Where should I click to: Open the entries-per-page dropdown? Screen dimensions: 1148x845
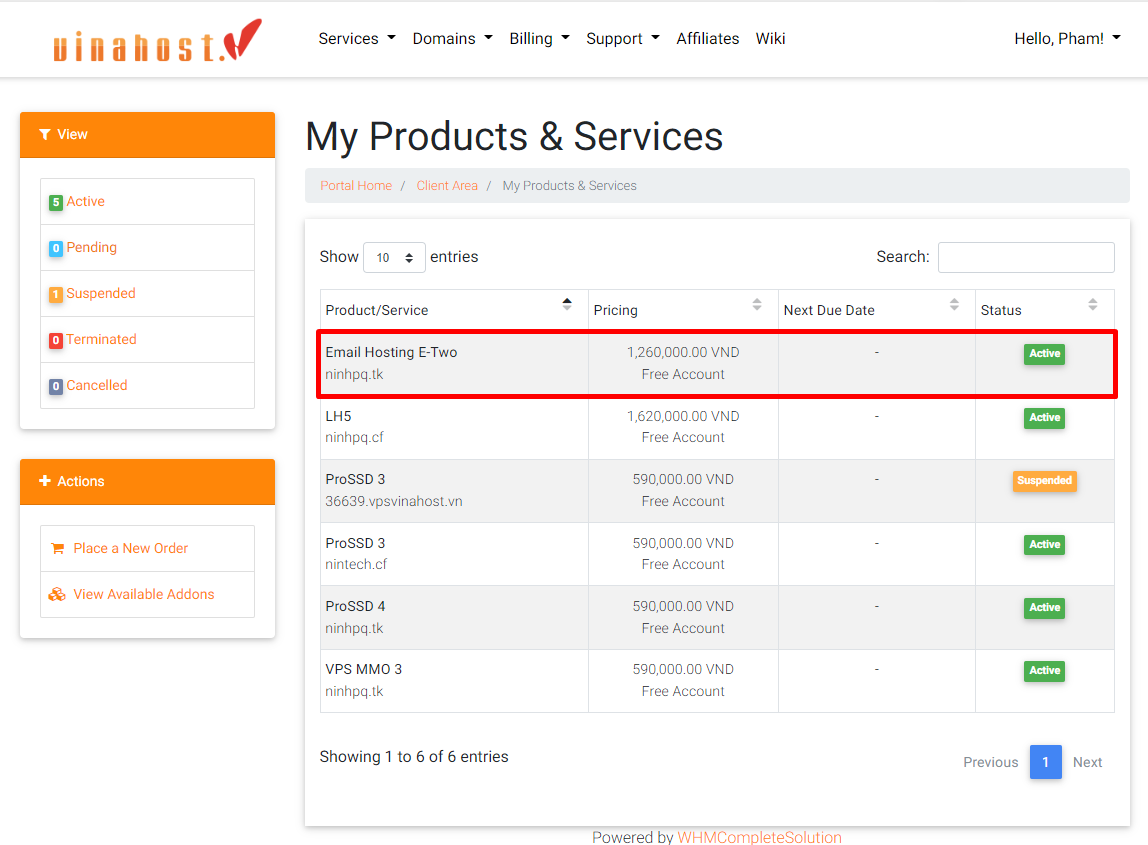(x=394, y=258)
